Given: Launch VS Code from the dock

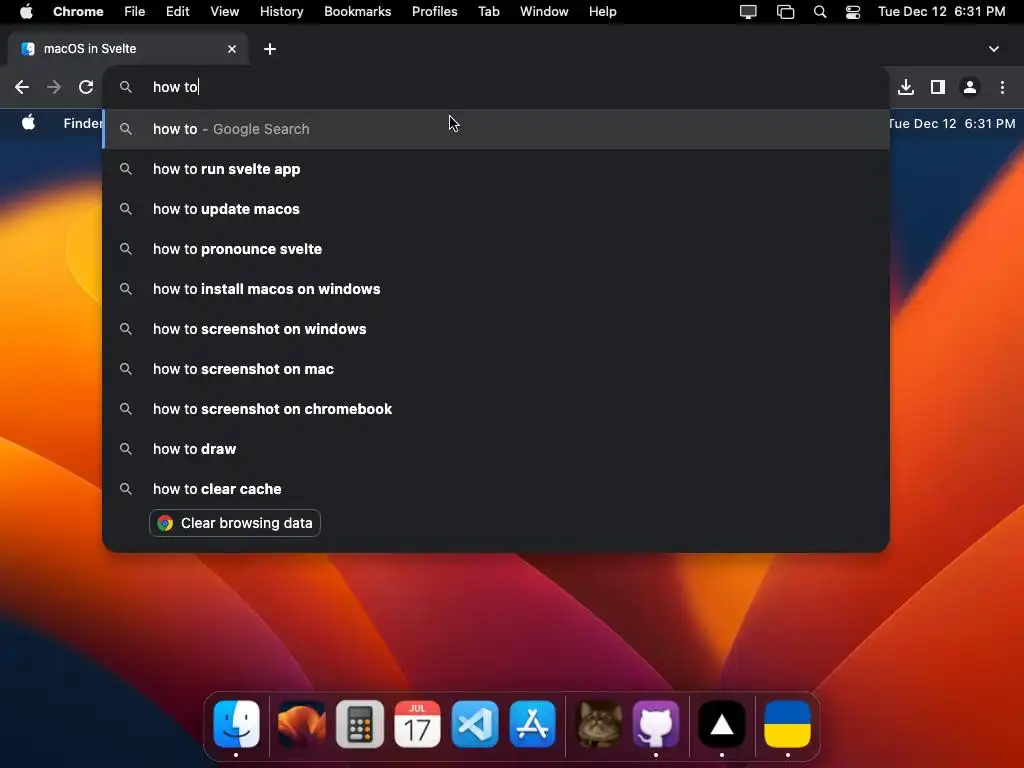Looking at the screenshot, I should pyautogui.click(x=475, y=724).
